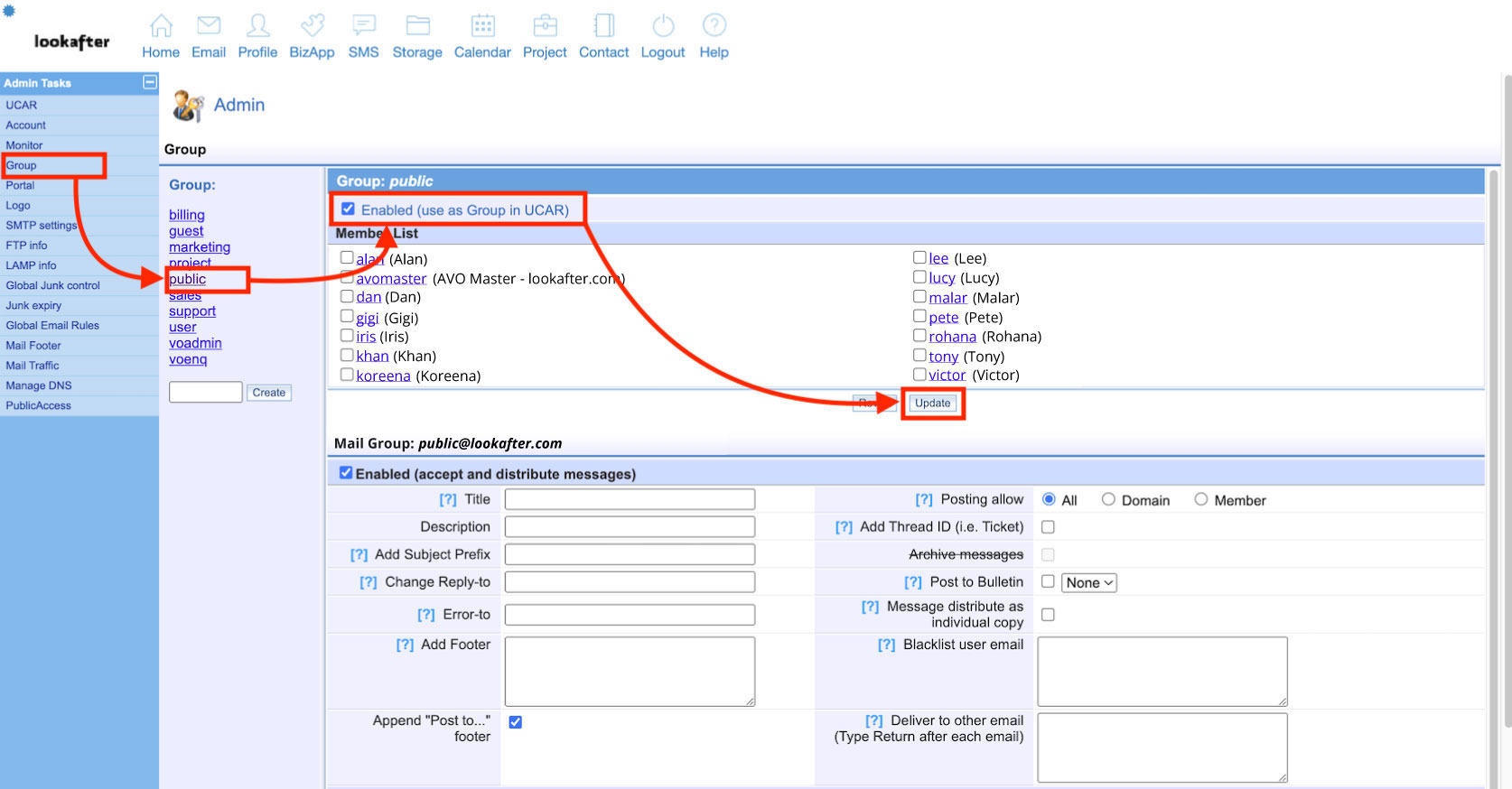This screenshot has height=789, width=1512.
Task: Open the Storage folder icon
Action: pyautogui.click(x=417, y=26)
